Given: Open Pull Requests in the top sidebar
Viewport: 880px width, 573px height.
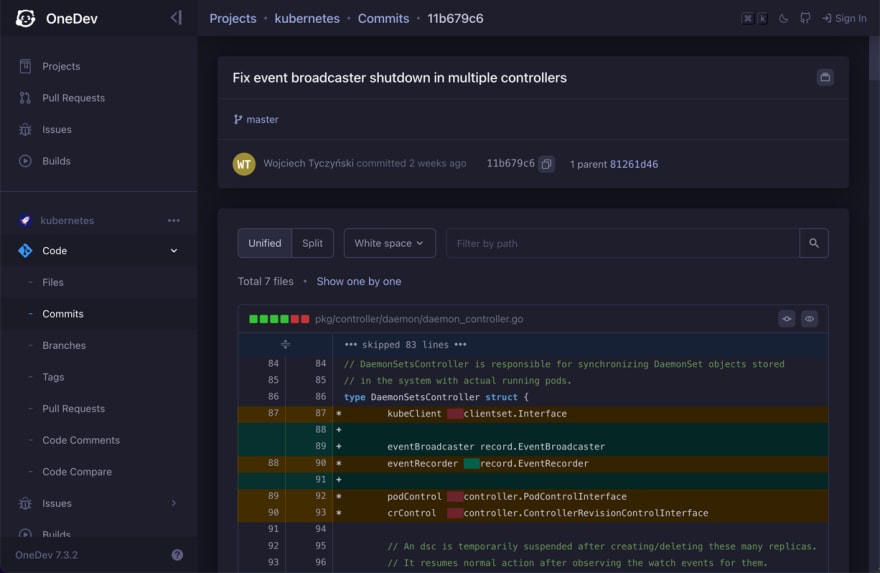Looking at the screenshot, I should click(74, 98).
